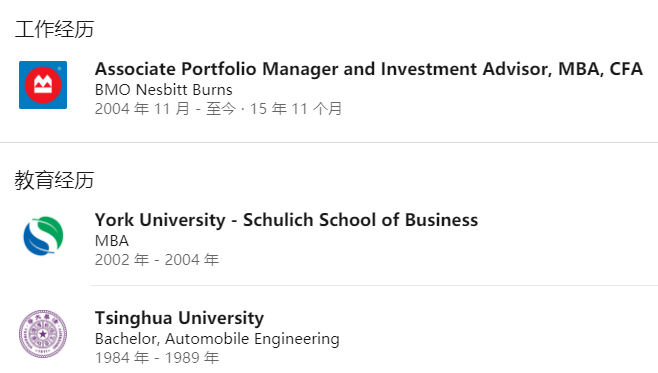This screenshot has height=373, width=658.
Task: Click the BMO Nesbitt Burns company name
Action: [164, 90]
